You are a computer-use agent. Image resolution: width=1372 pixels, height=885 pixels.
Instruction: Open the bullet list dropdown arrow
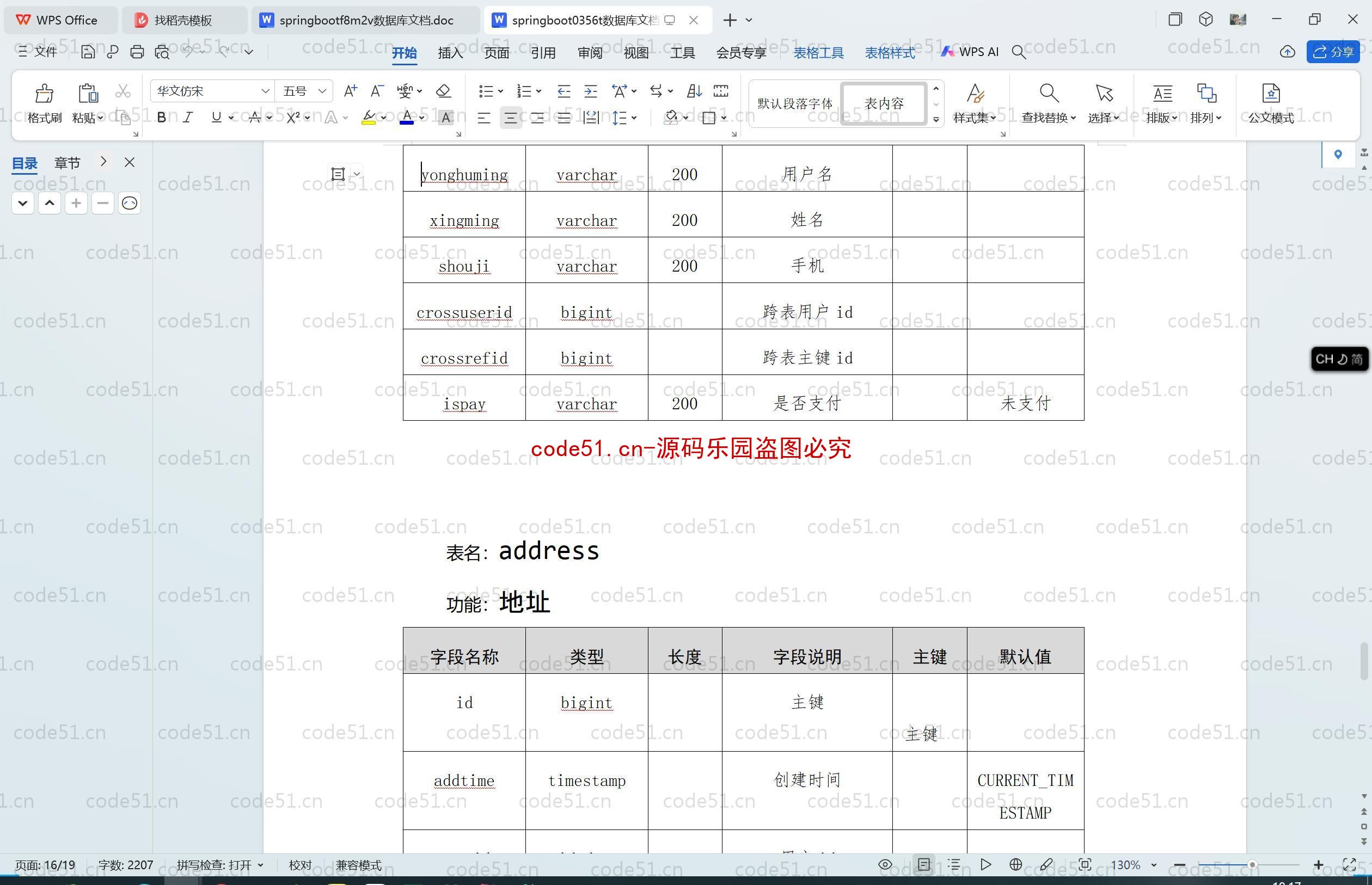[501, 91]
